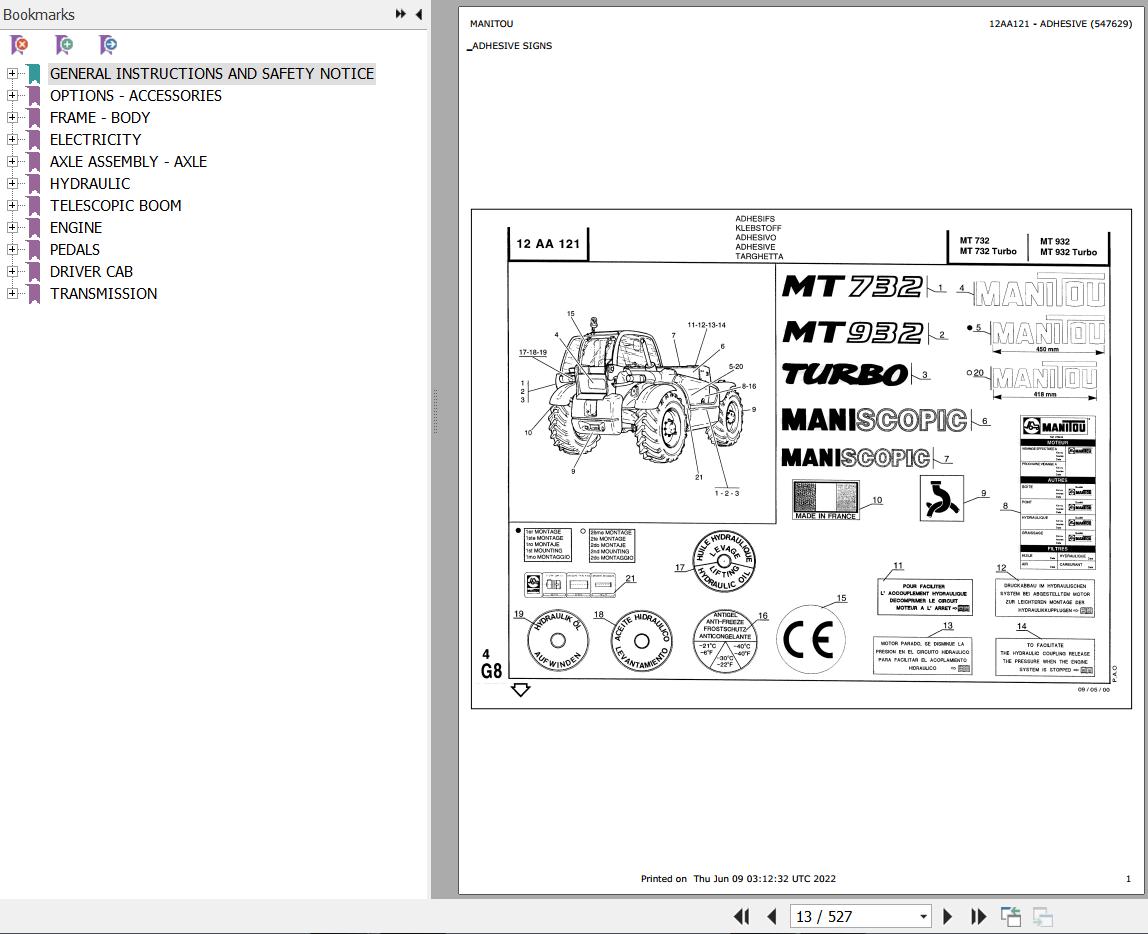Screen dimensions: 1148x934
Task: Click the grayed-out view icon at bottom right
Action: point(1043,916)
